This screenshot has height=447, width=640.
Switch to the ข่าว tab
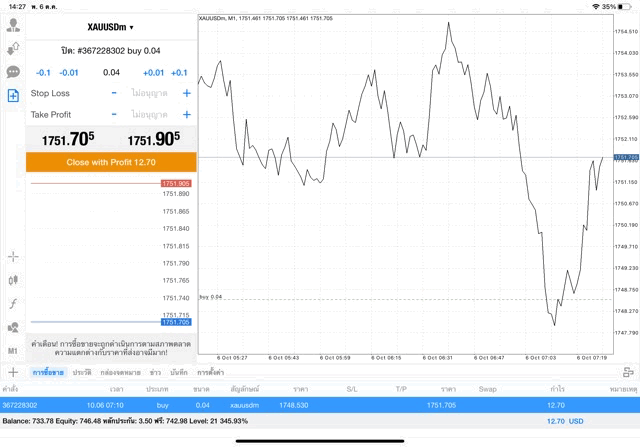(155, 372)
